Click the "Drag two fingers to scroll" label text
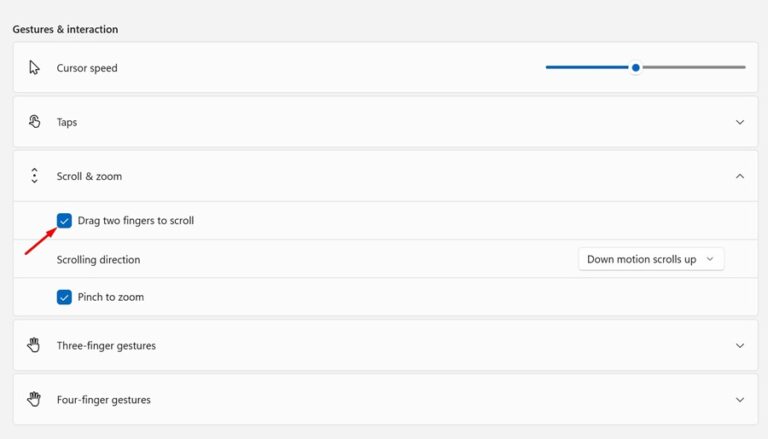 [x=136, y=220]
